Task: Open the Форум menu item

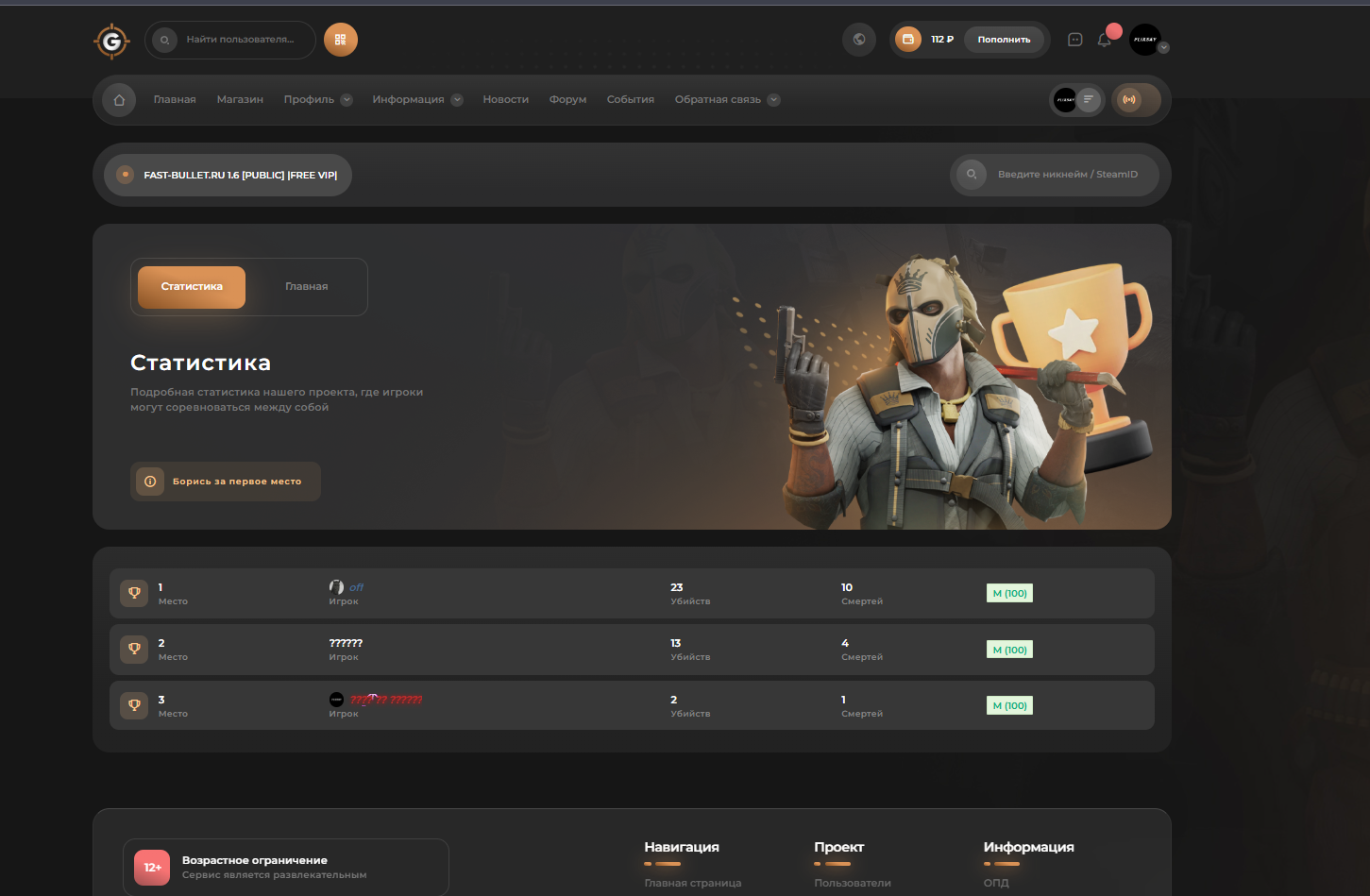Action: click(x=568, y=99)
